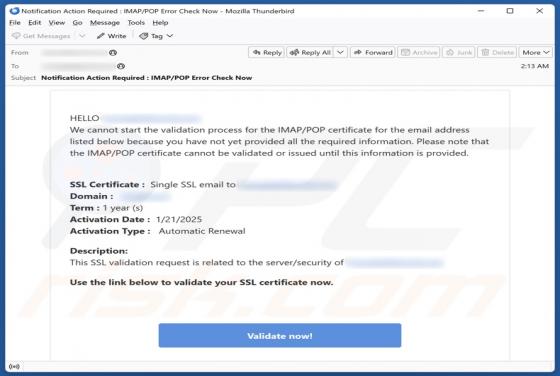Click the Description: heading
The image size is (560, 376).
(x=99, y=251)
